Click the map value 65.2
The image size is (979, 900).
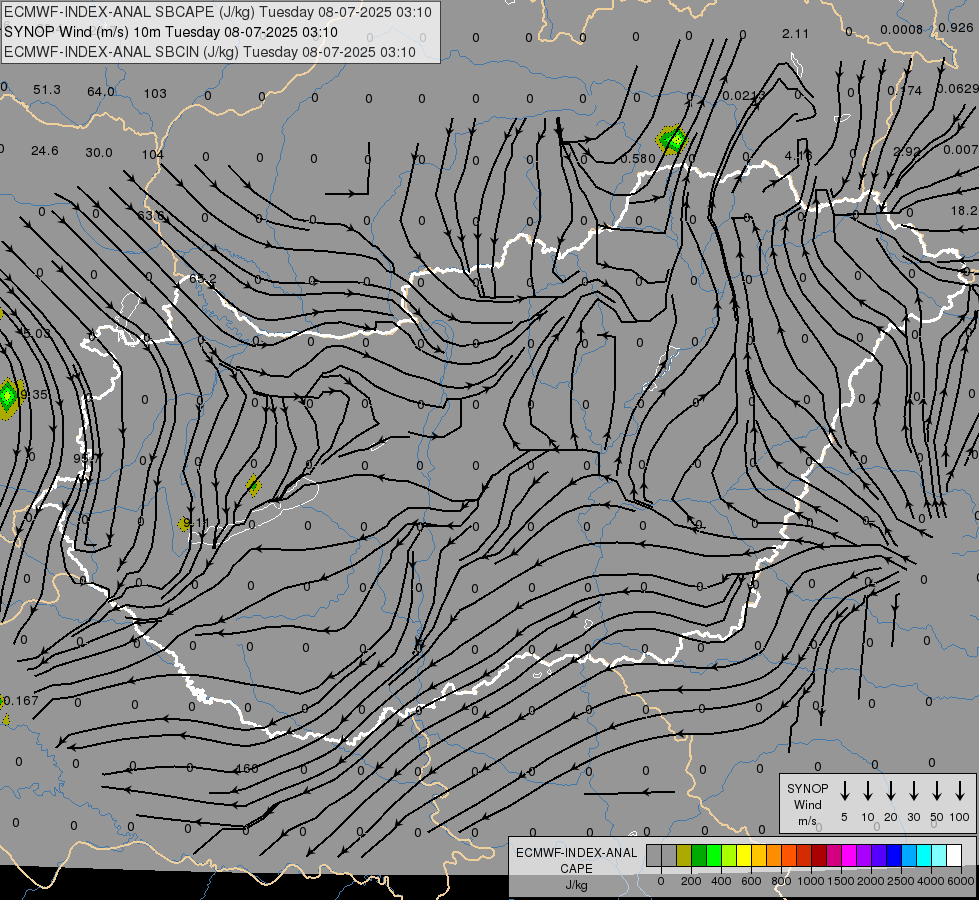203,279
